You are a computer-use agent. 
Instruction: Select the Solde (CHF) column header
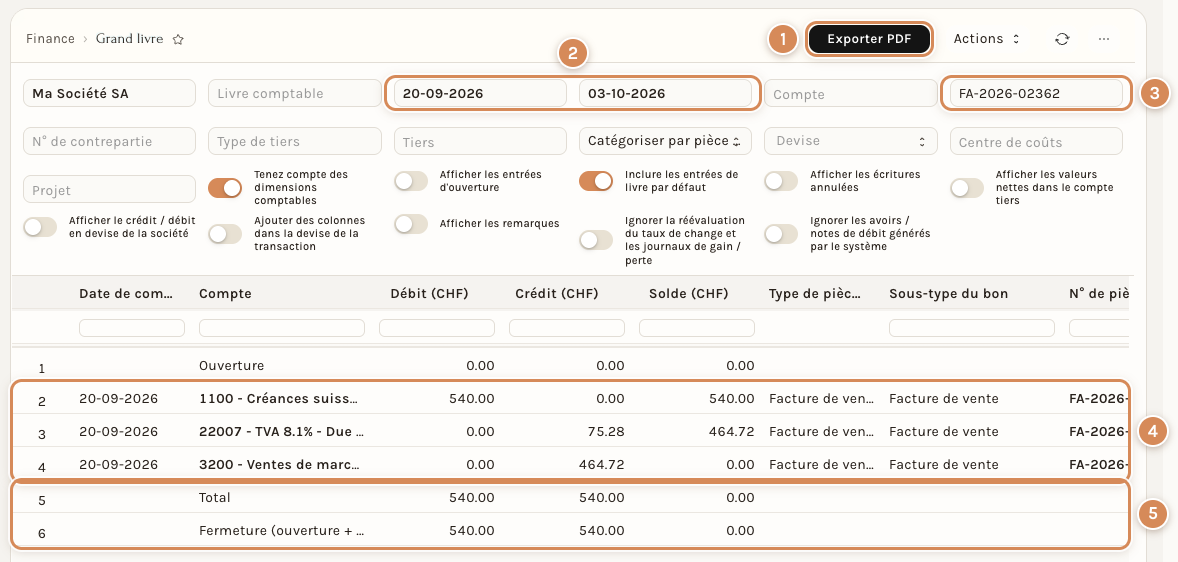coord(689,294)
